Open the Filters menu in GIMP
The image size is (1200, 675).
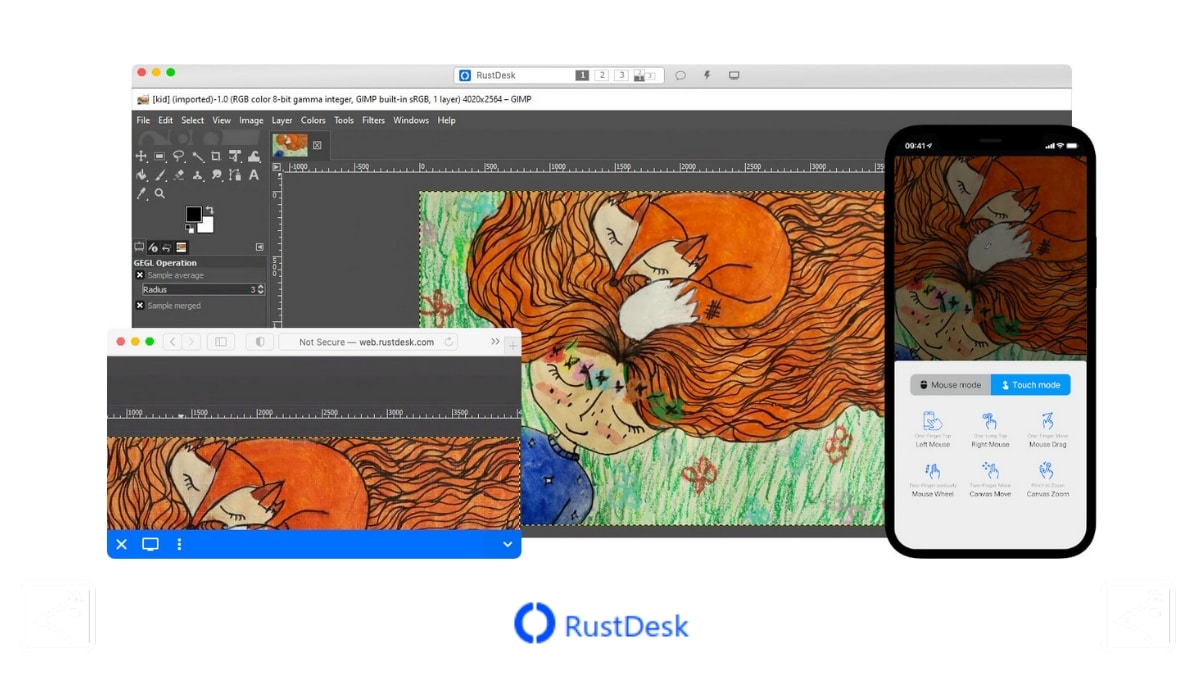click(x=373, y=120)
